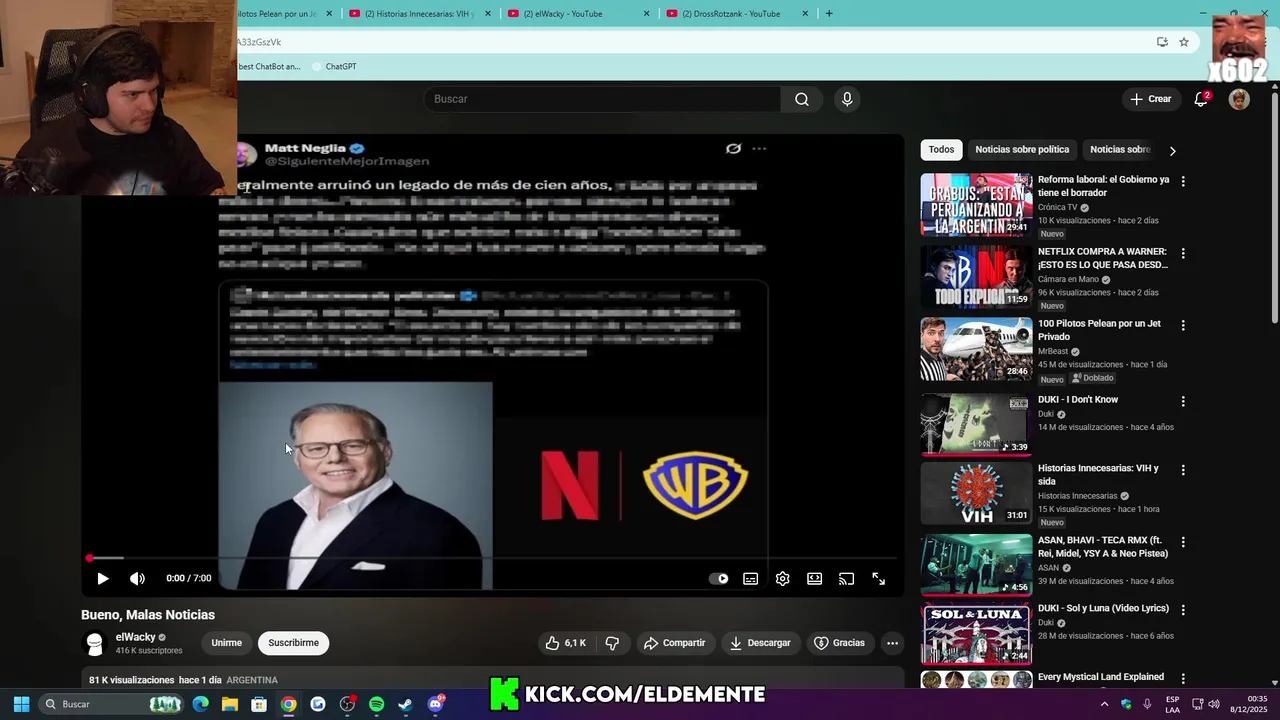Open the elWacky channel avatar
This screenshot has height=720, width=1280.
[x=95, y=643]
